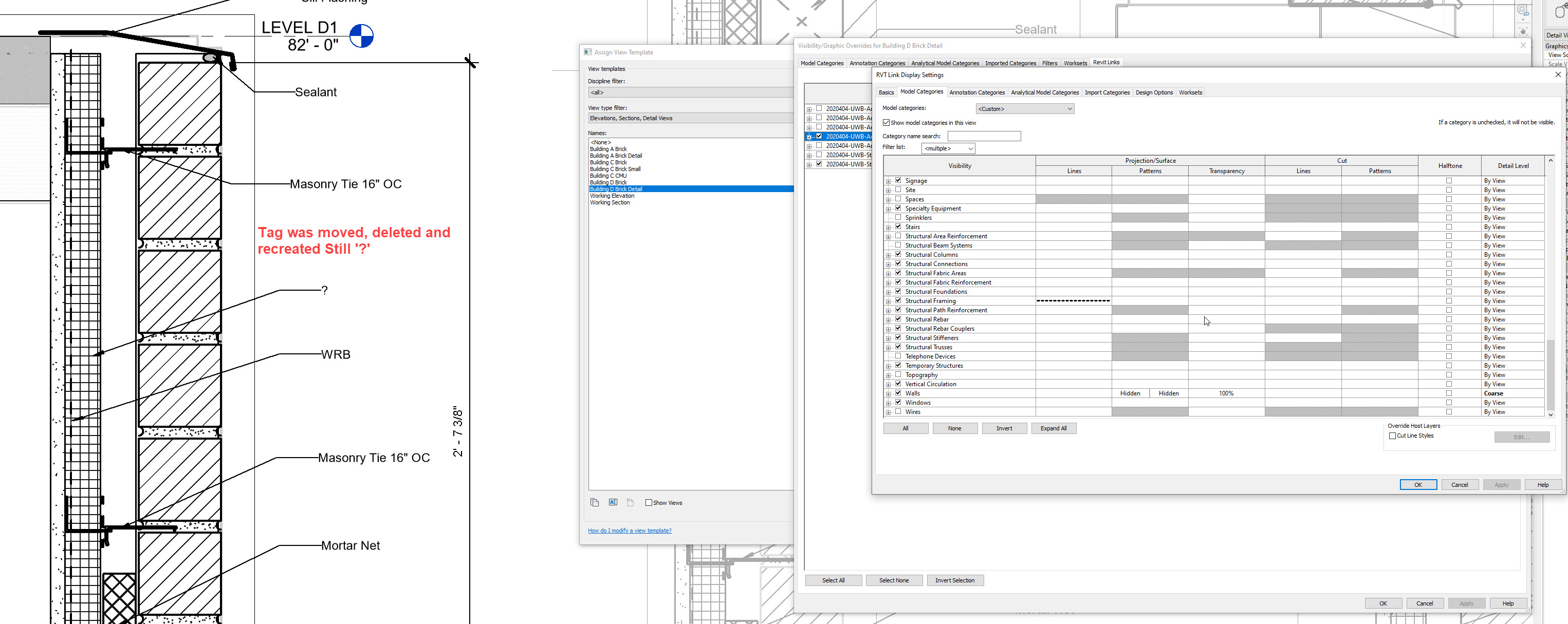Image resolution: width=1568 pixels, height=624 pixels.
Task: Click the Delete view template icon
Action: point(630,502)
